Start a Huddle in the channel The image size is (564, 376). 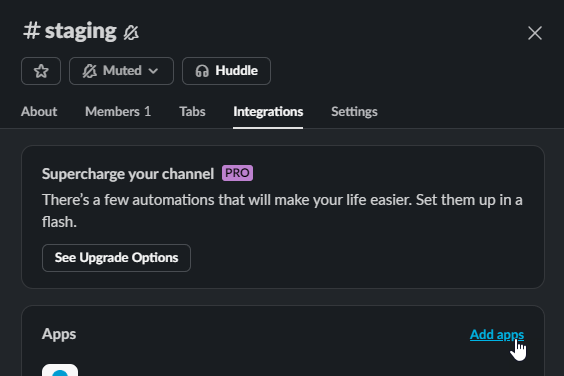pos(226,71)
